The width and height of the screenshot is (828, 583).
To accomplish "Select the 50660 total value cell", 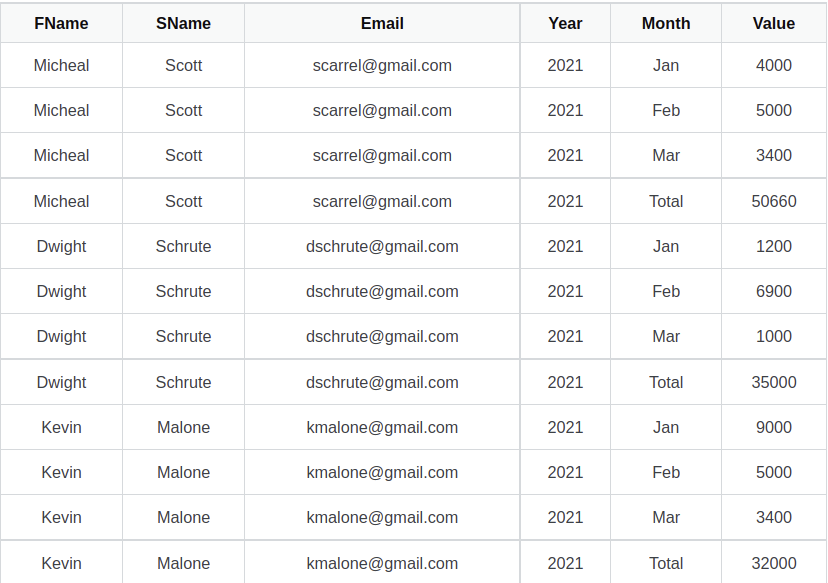I will point(774,201).
